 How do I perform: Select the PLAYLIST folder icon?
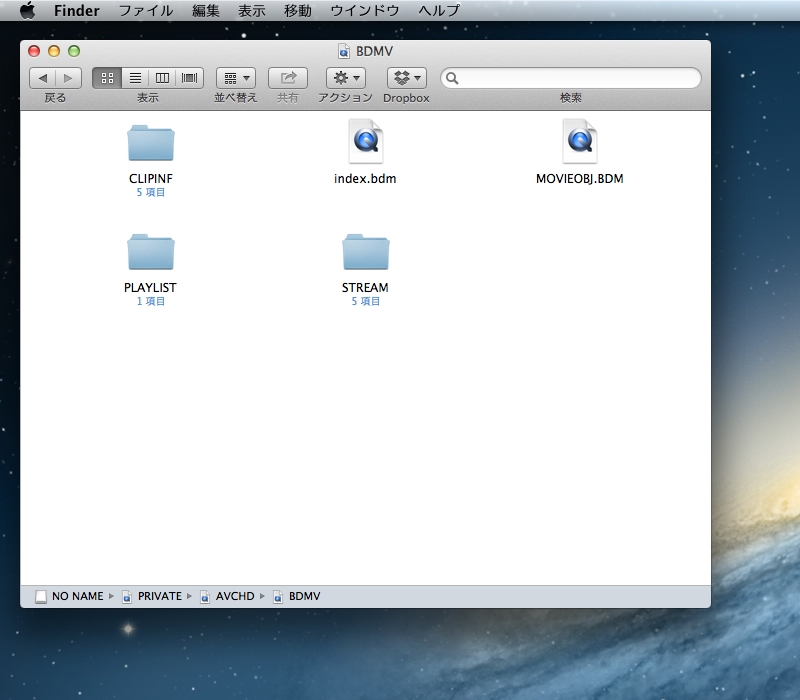click(151, 252)
